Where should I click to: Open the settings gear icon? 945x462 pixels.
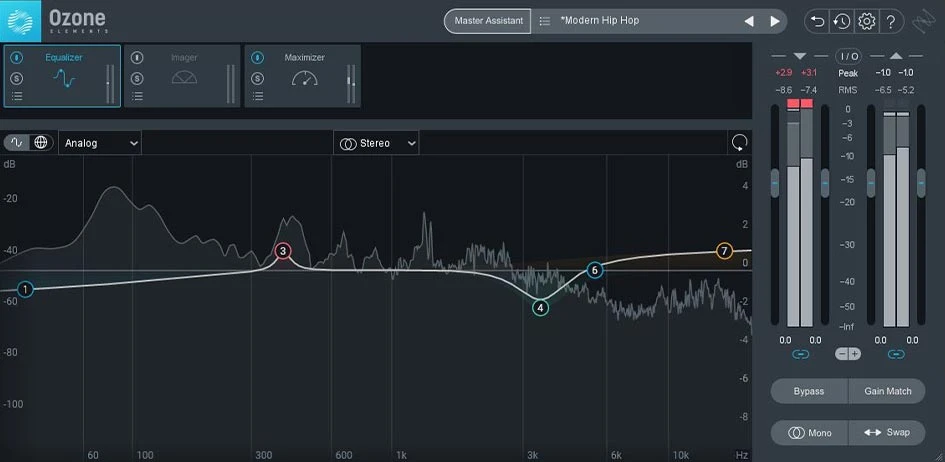(866, 21)
